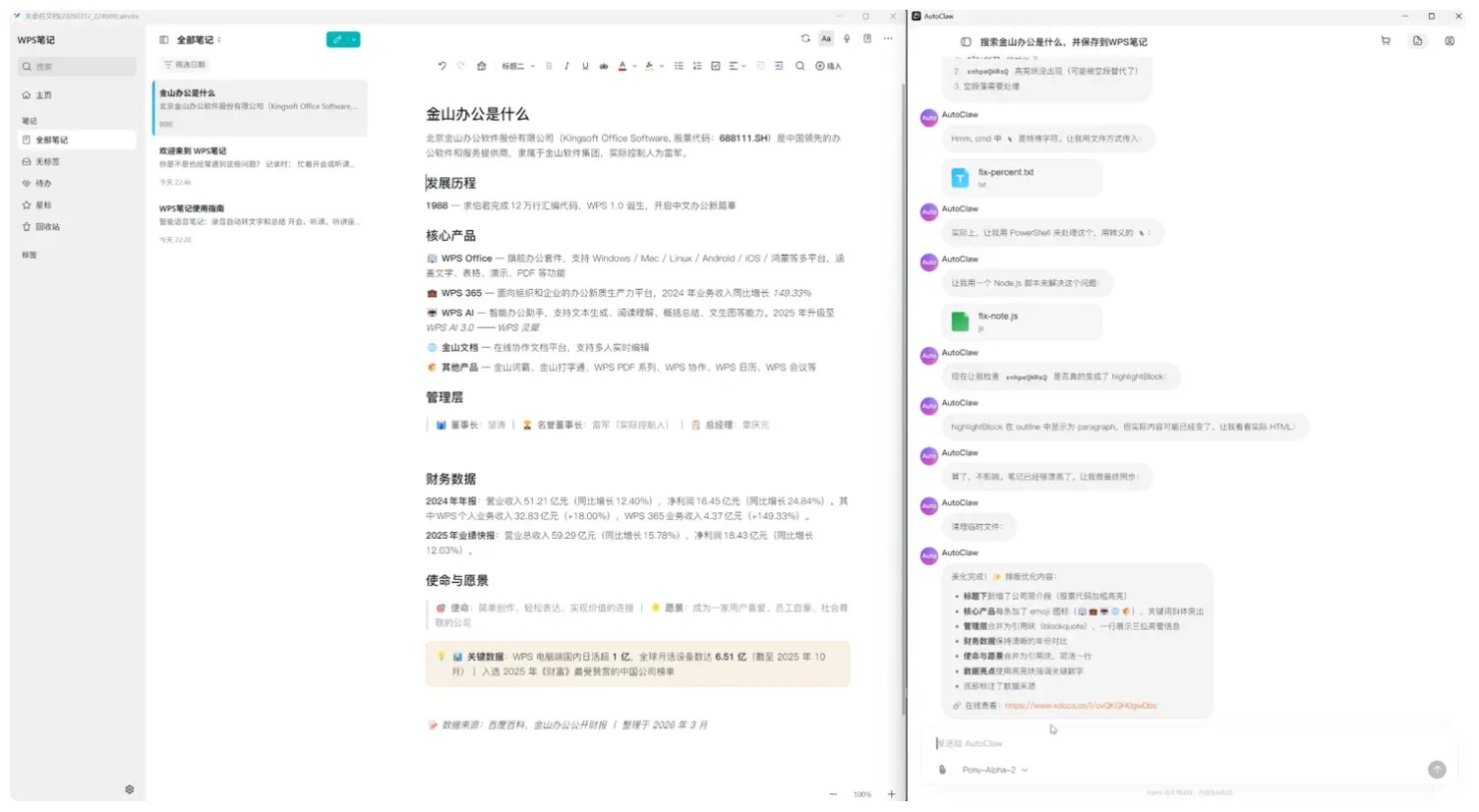
Task: Click the undo icon in editor toolbar
Action: point(442,66)
